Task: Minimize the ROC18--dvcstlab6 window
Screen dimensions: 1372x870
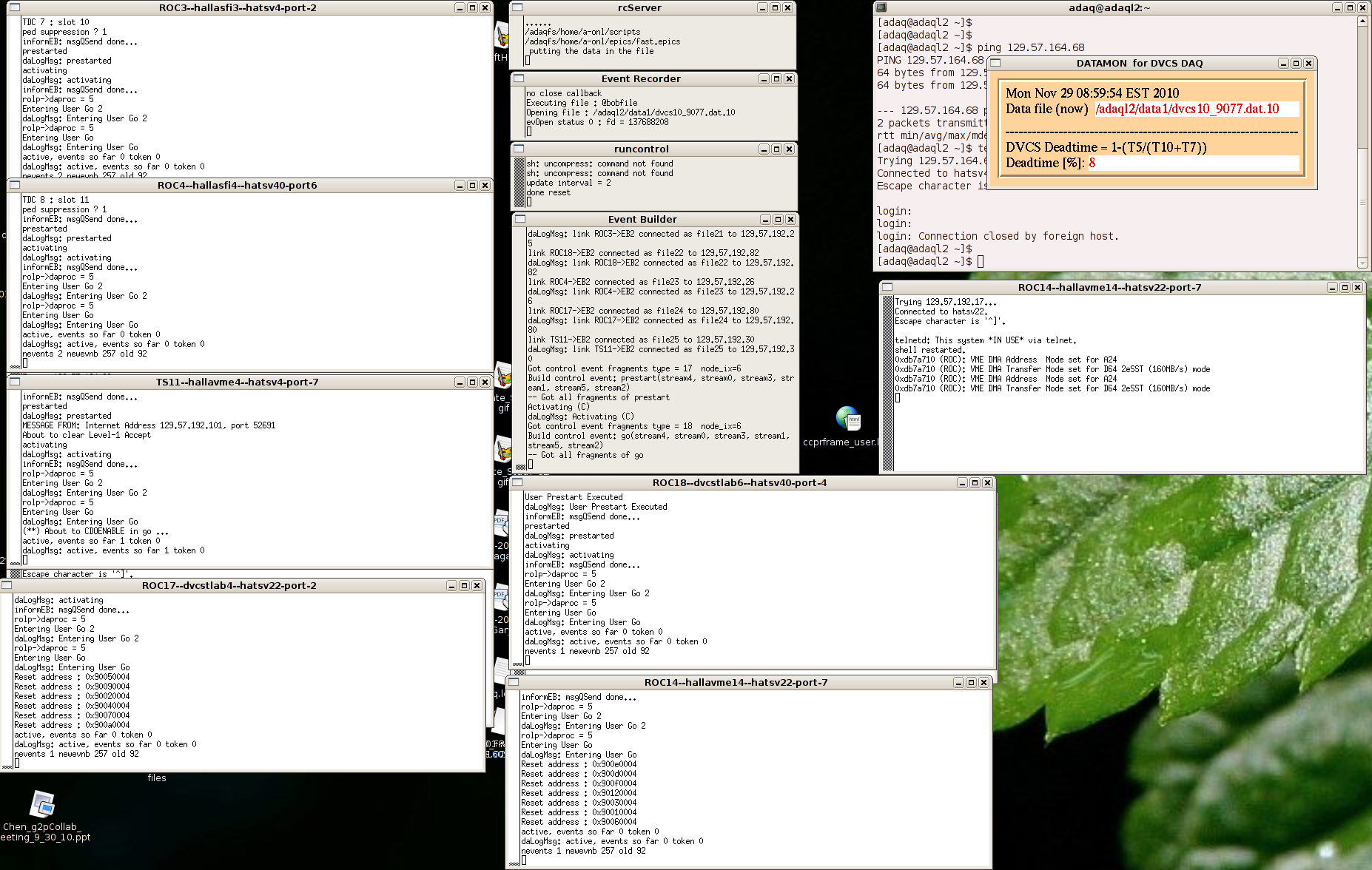Action: (x=962, y=482)
